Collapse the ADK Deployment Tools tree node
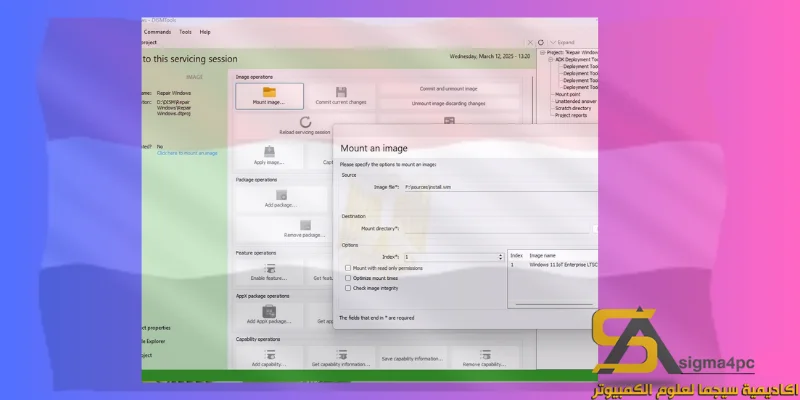 [551, 60]
